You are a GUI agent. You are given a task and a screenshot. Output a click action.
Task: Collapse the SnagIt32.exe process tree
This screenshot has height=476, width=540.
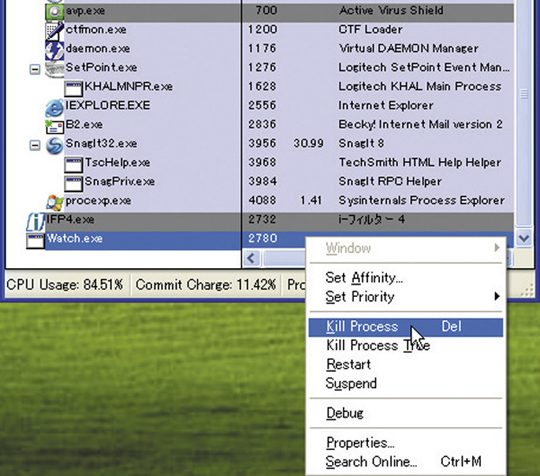point(34,145)
